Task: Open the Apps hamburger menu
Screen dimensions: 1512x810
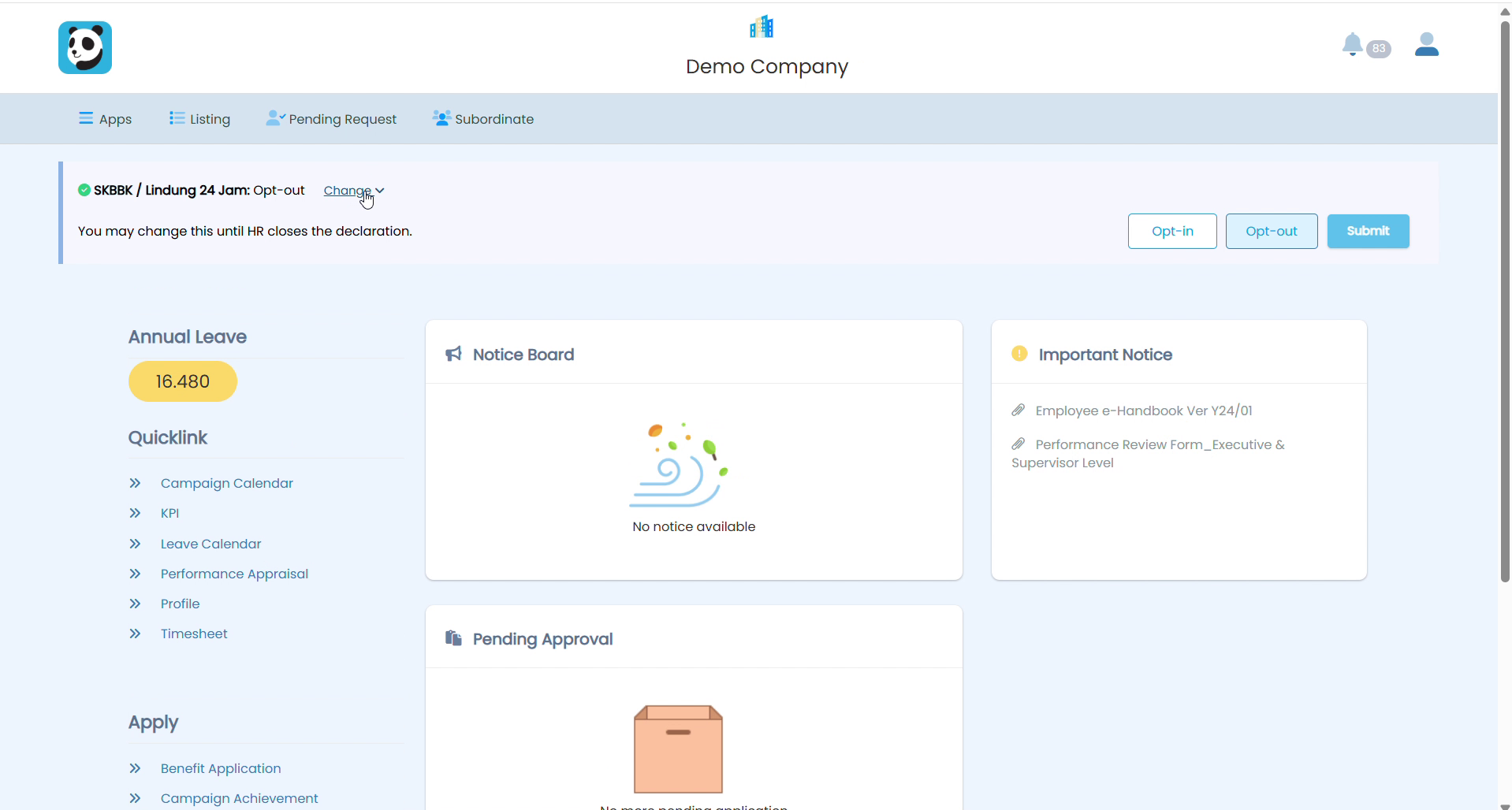Action: [105, 119]
